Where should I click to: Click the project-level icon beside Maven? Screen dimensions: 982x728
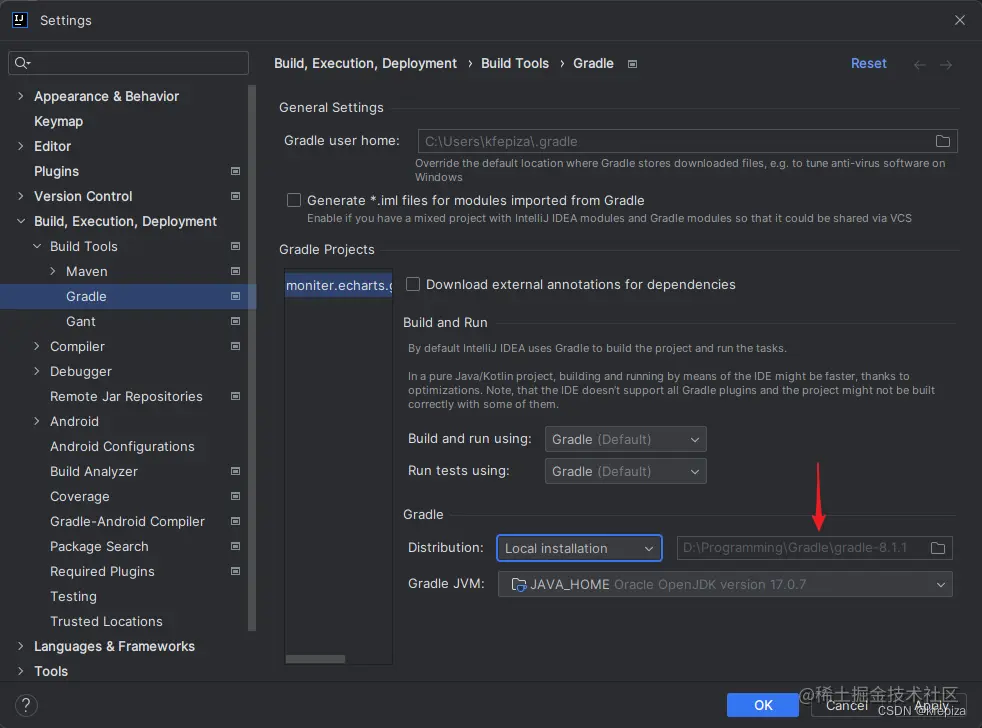click(235, 271)
